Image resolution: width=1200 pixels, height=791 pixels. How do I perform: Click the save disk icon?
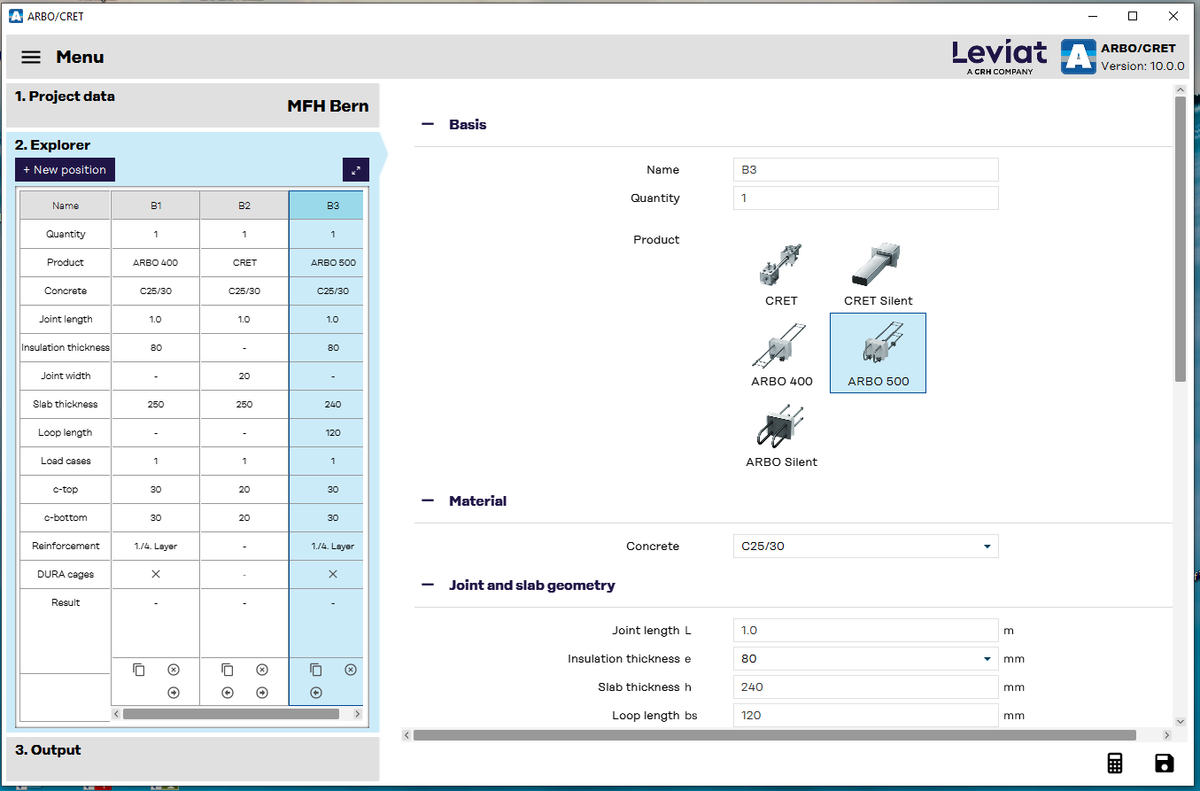pyautogui.click(x=1164, y=763)
